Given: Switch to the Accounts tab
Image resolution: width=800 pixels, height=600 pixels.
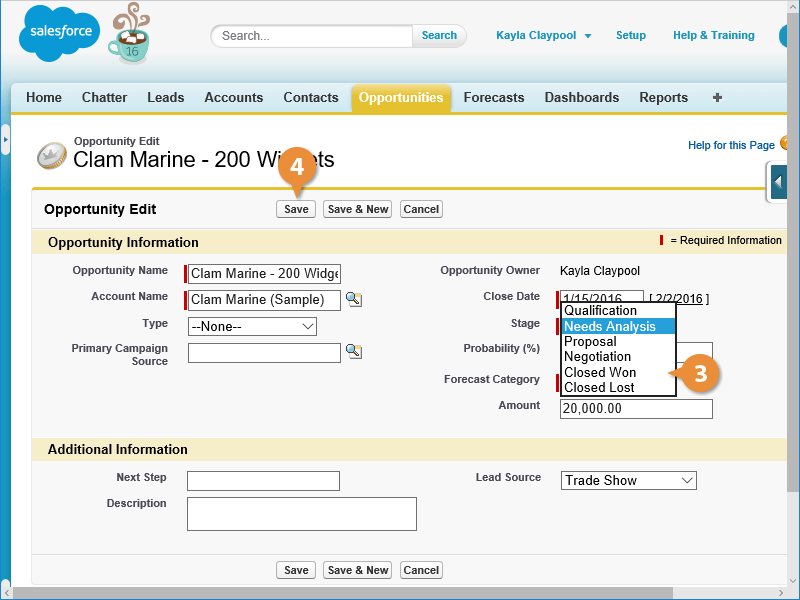Looking at the screenshot, I should (234, 97).
